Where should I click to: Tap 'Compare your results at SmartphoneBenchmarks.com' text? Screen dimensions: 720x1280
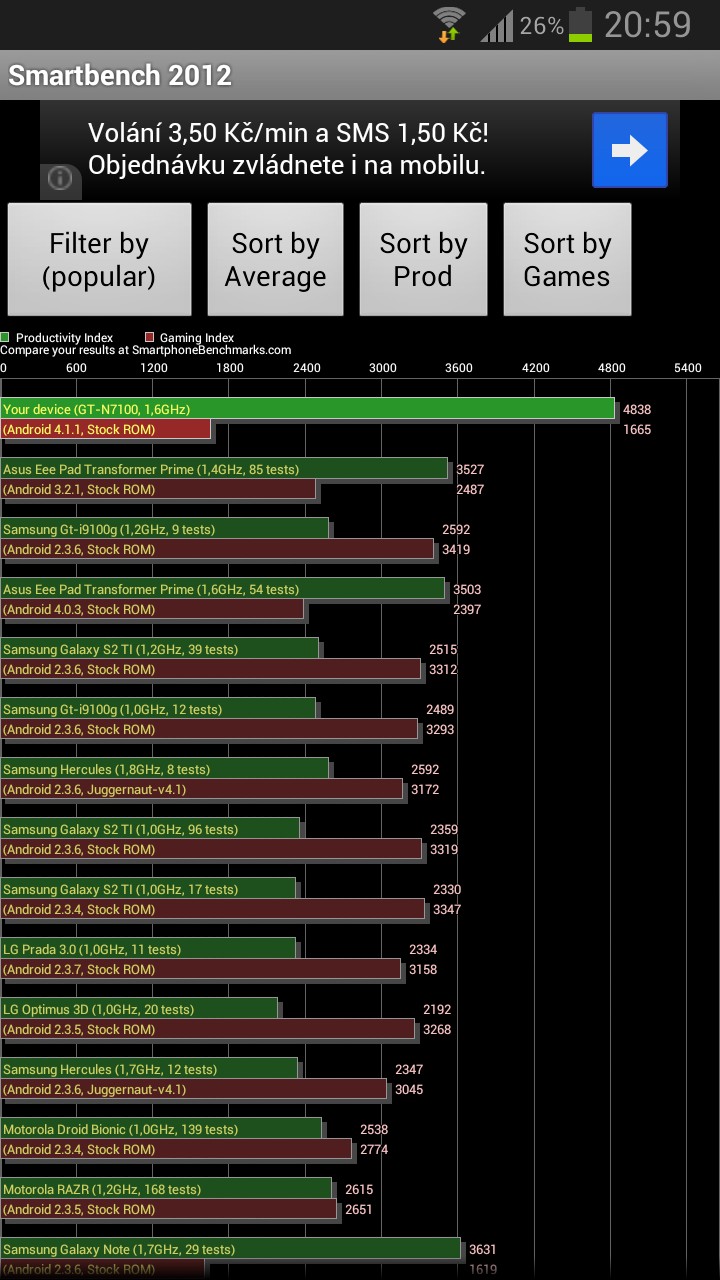coord(146,350)
